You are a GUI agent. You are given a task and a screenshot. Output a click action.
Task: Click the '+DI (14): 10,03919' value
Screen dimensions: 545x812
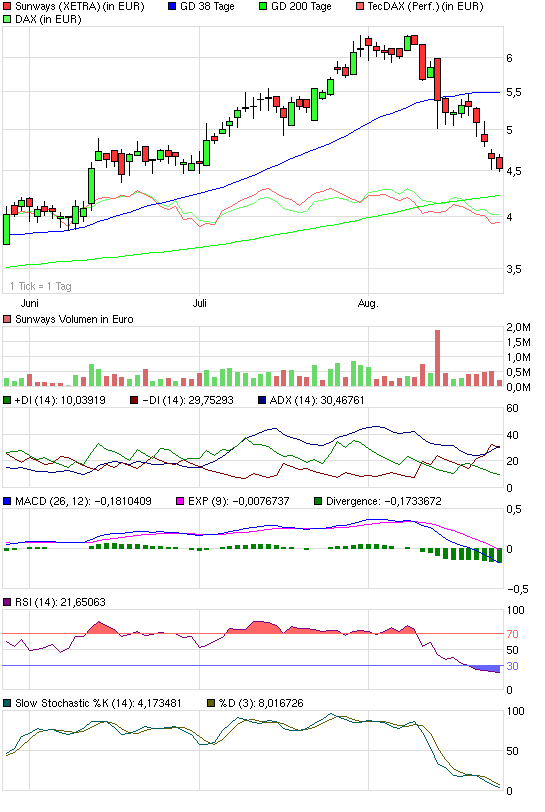click(x=60, y=400)
